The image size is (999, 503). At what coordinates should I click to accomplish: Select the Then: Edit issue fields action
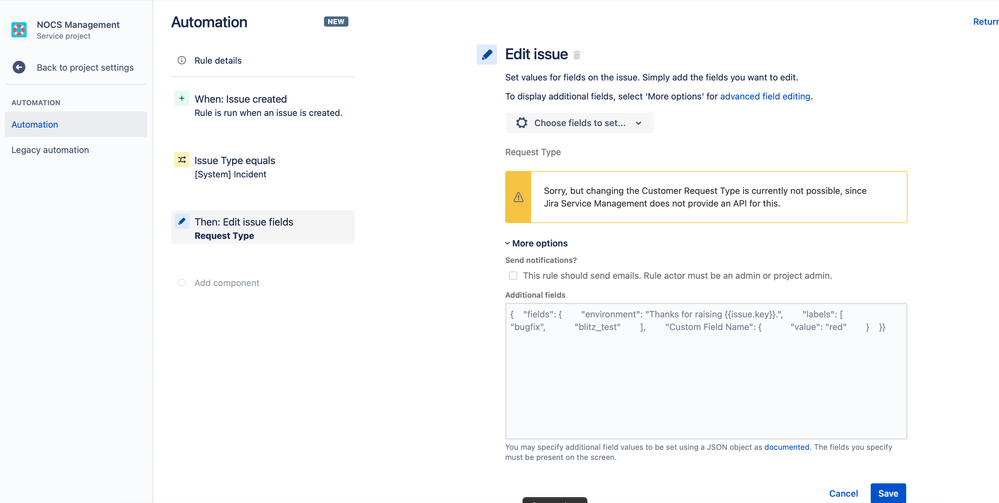pyautogui.click(x=262, y=228)
